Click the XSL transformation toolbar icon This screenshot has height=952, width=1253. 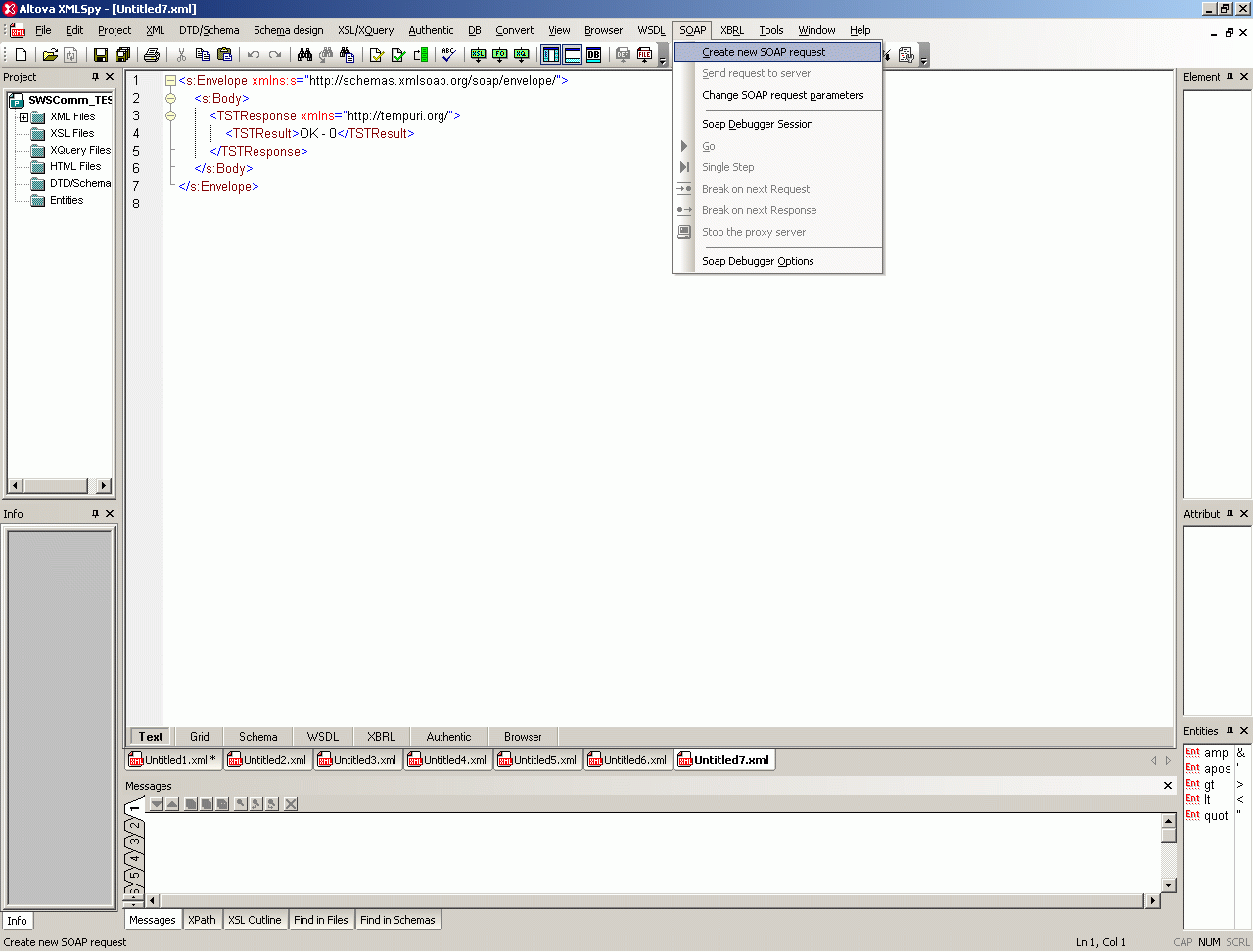pyautogui.click(x=478, y=55)
